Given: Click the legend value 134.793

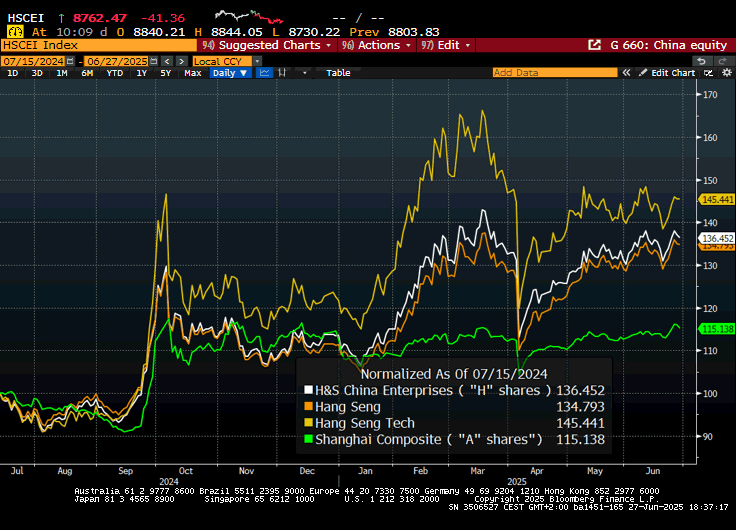Looking at the screenshot, I should 580,407.
